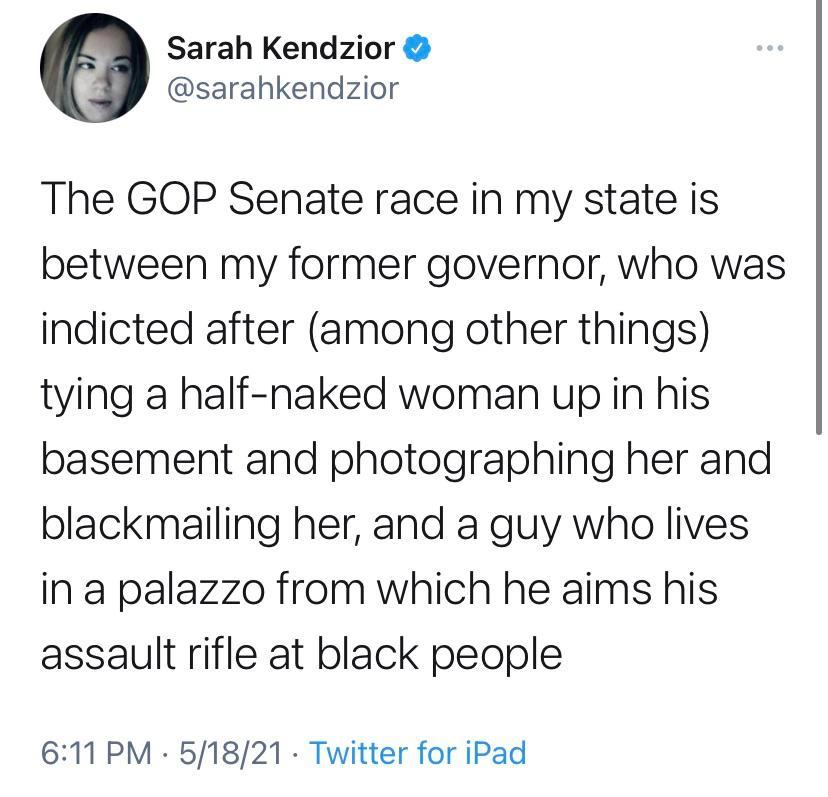828x797 pixels.
Task: Open the @sarahkendzior handle
Action: pyautogui.click(x=285, y=88)
